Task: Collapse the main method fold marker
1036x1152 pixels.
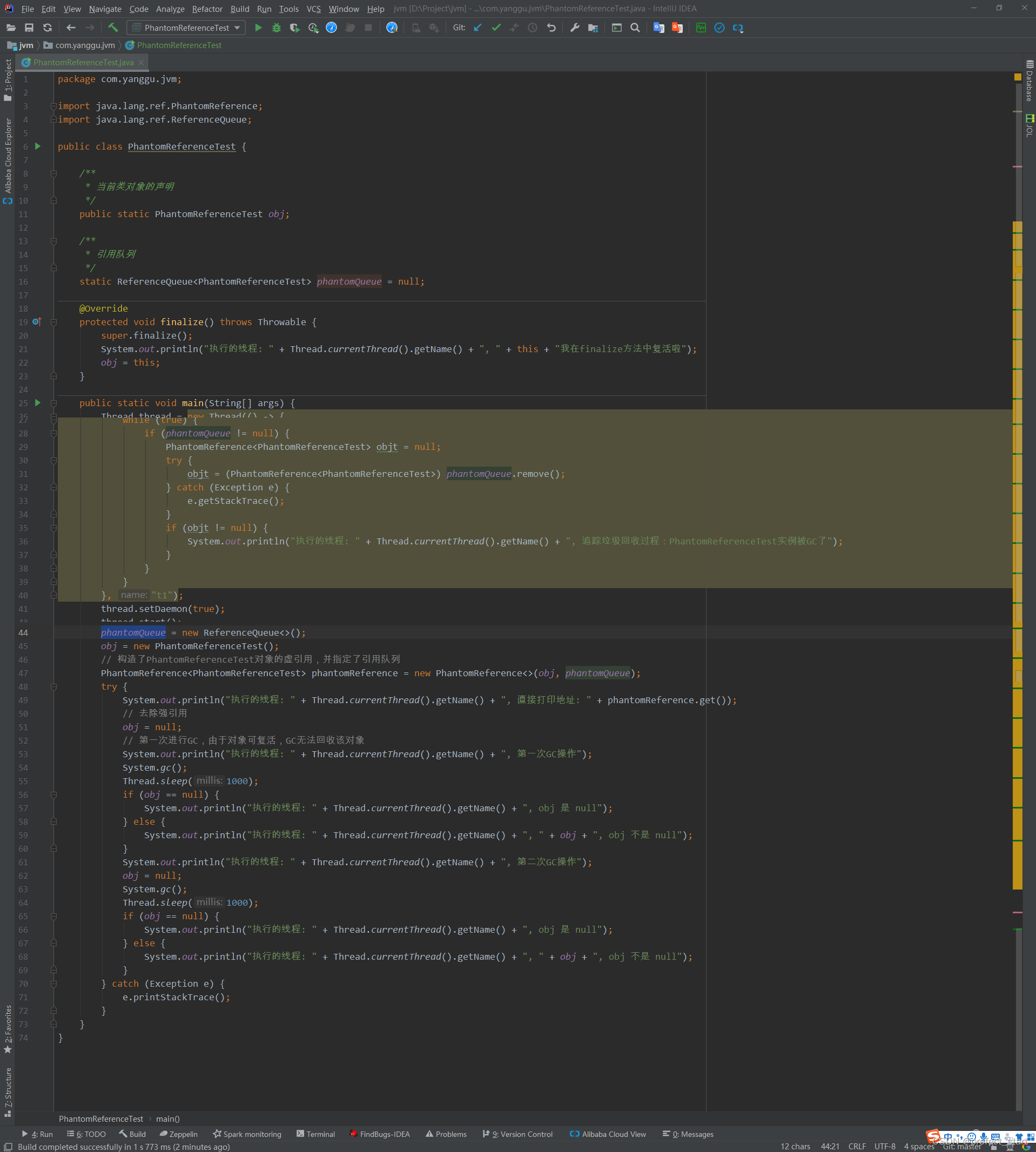Action: click(x=53, y=403)
